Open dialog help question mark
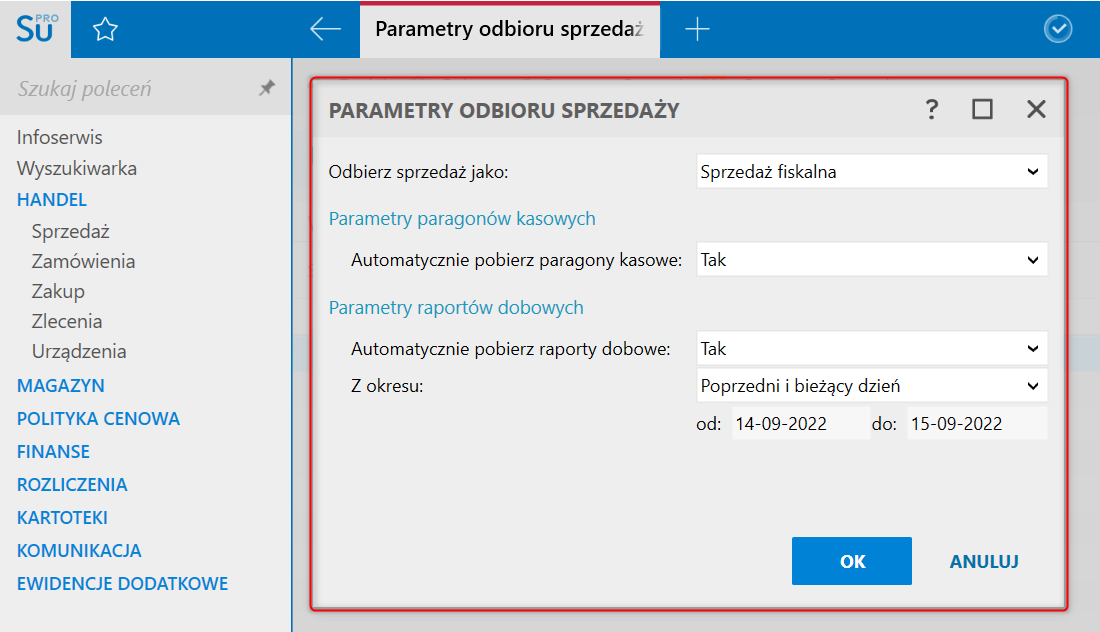 coord(931,109)
